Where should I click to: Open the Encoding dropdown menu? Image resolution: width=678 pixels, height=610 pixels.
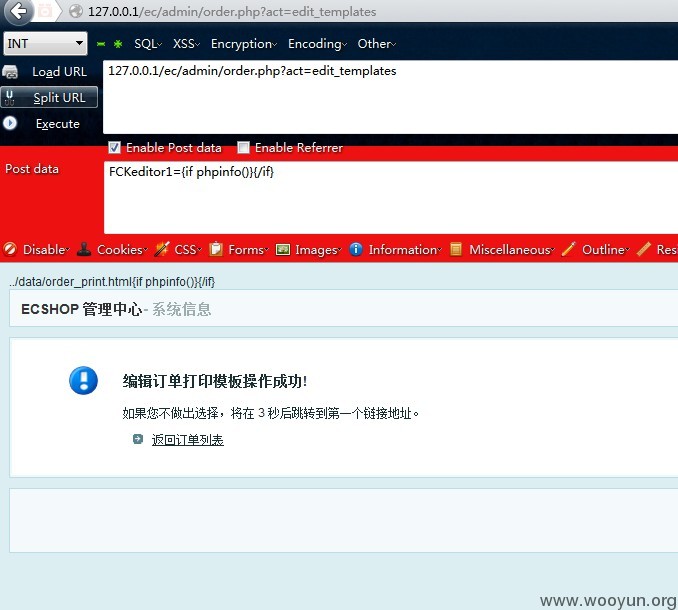[317, 44]
